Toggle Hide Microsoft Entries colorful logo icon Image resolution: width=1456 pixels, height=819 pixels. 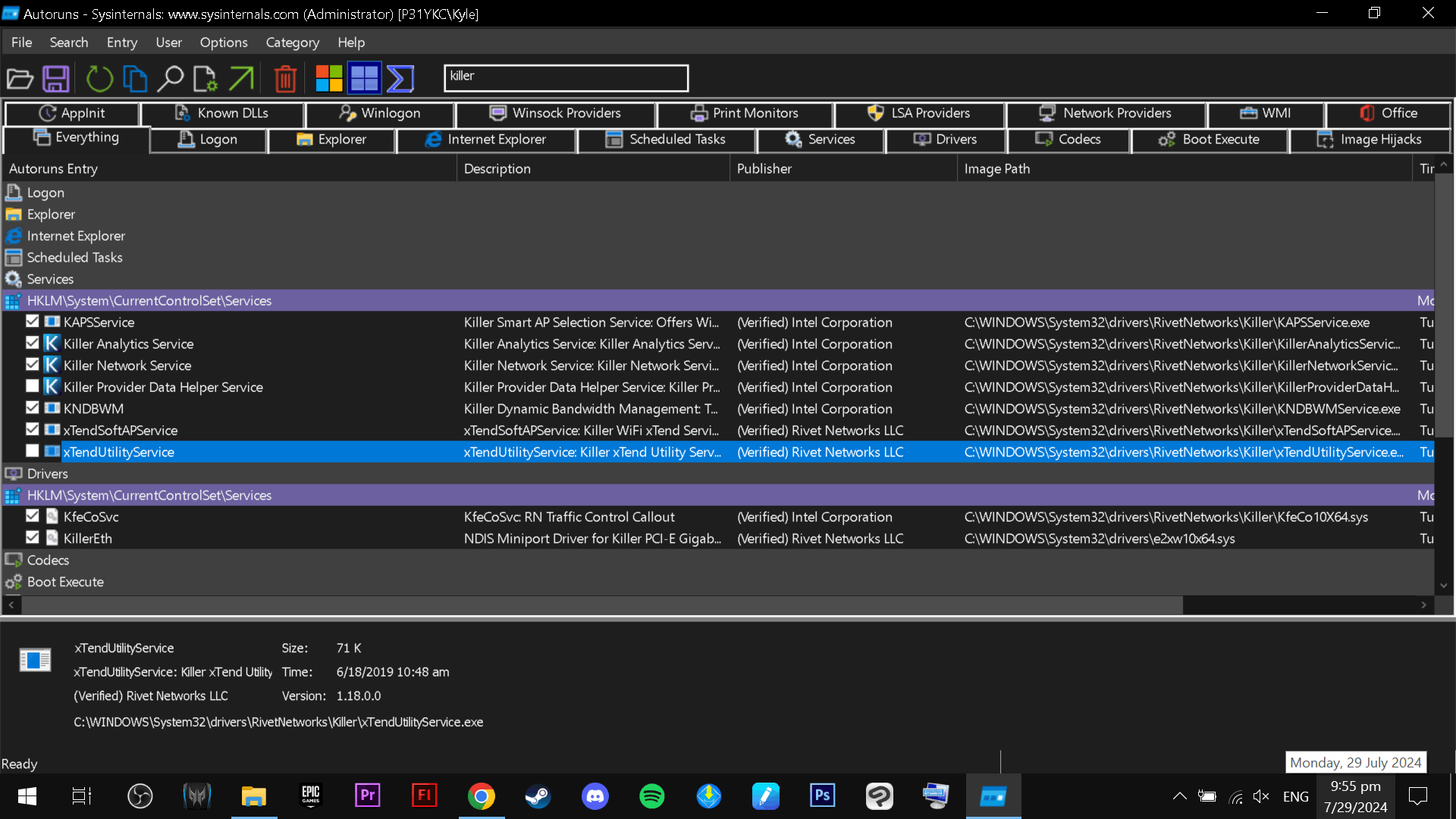click(x=329, y=78)
